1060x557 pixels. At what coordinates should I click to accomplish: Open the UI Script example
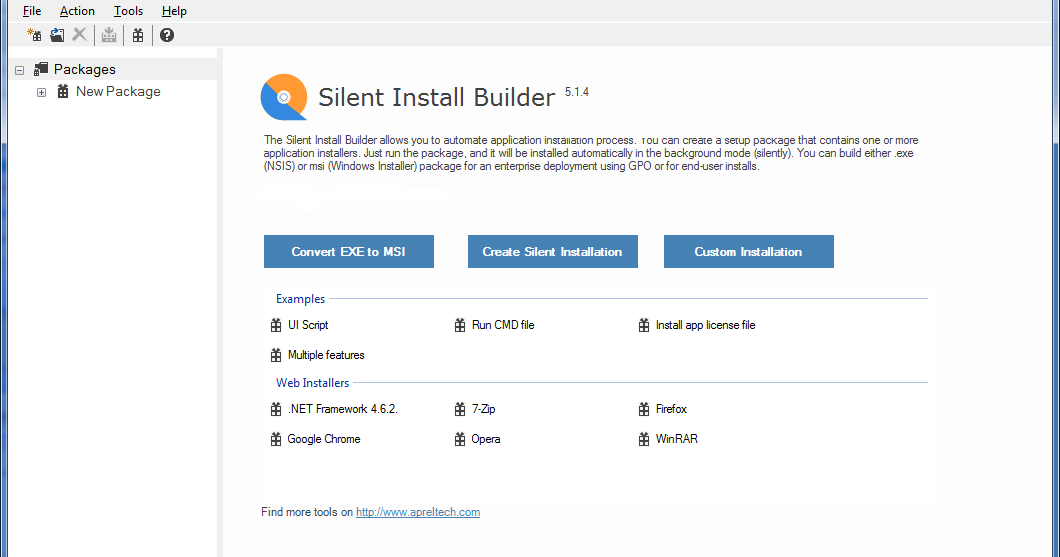tap(308, 325)
